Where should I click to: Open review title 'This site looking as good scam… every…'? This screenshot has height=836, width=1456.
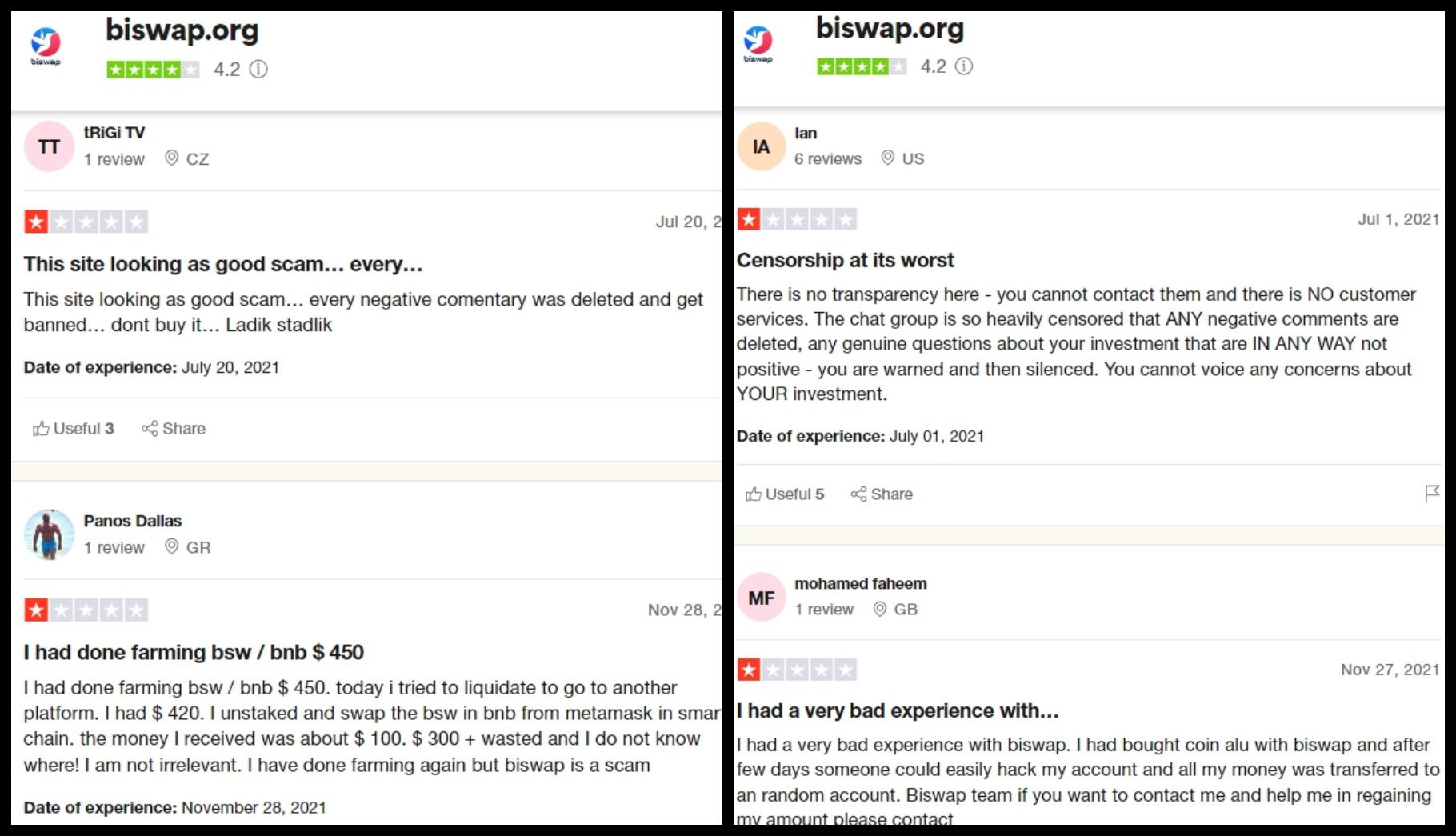(223, 265)
